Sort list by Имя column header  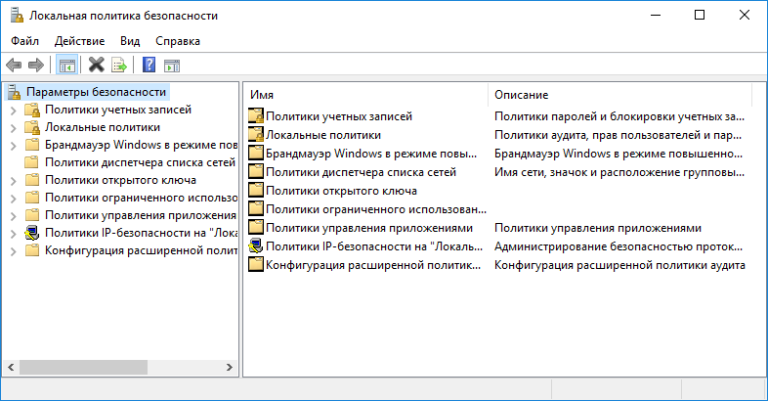pyautogui.click(x=365, y=94)
